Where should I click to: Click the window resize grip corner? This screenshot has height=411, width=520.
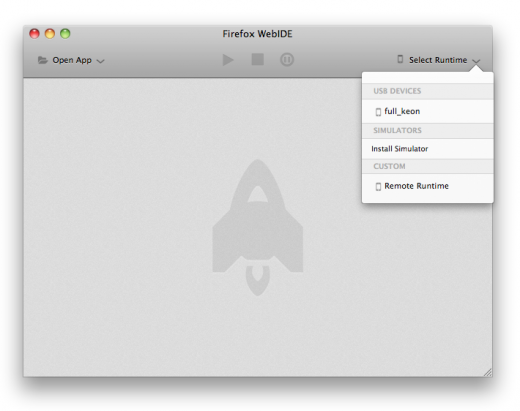(x=488, y=372)
